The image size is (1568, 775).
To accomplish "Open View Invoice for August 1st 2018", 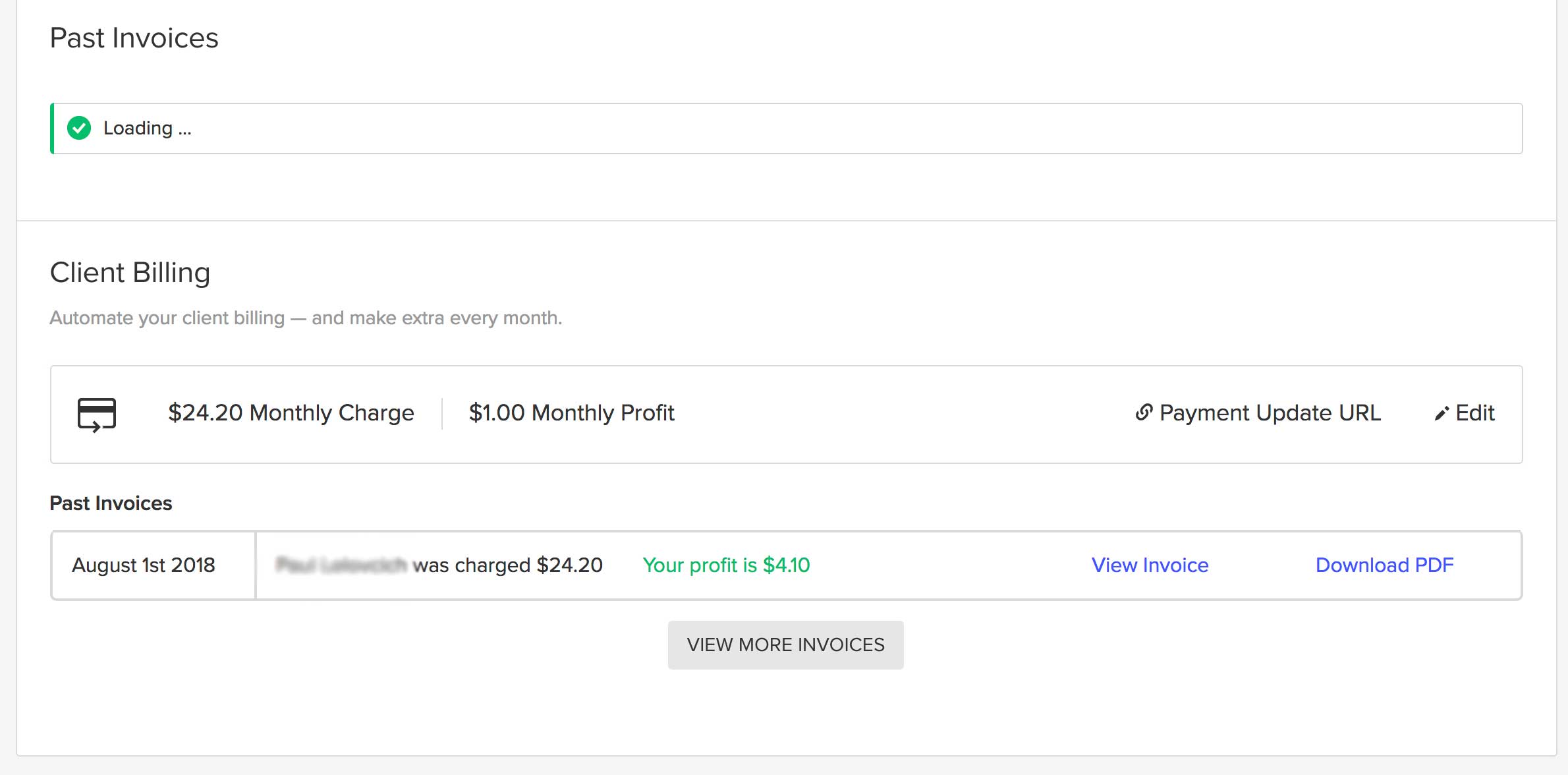I will (1150, 565).
